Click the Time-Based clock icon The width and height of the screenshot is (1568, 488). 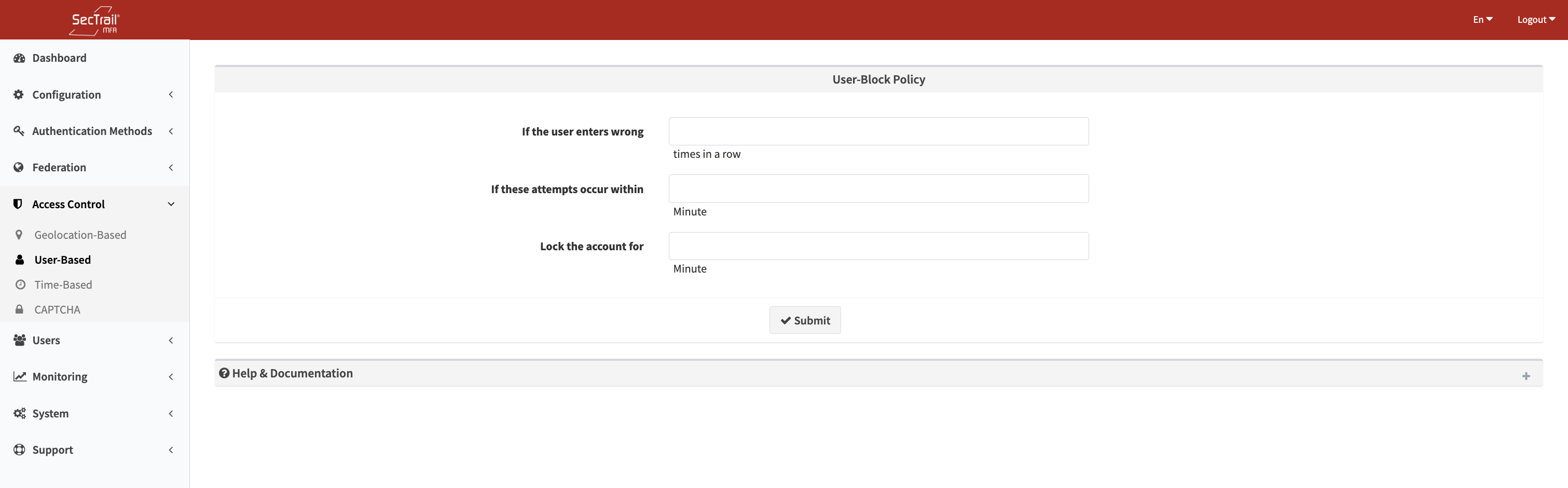20,284
